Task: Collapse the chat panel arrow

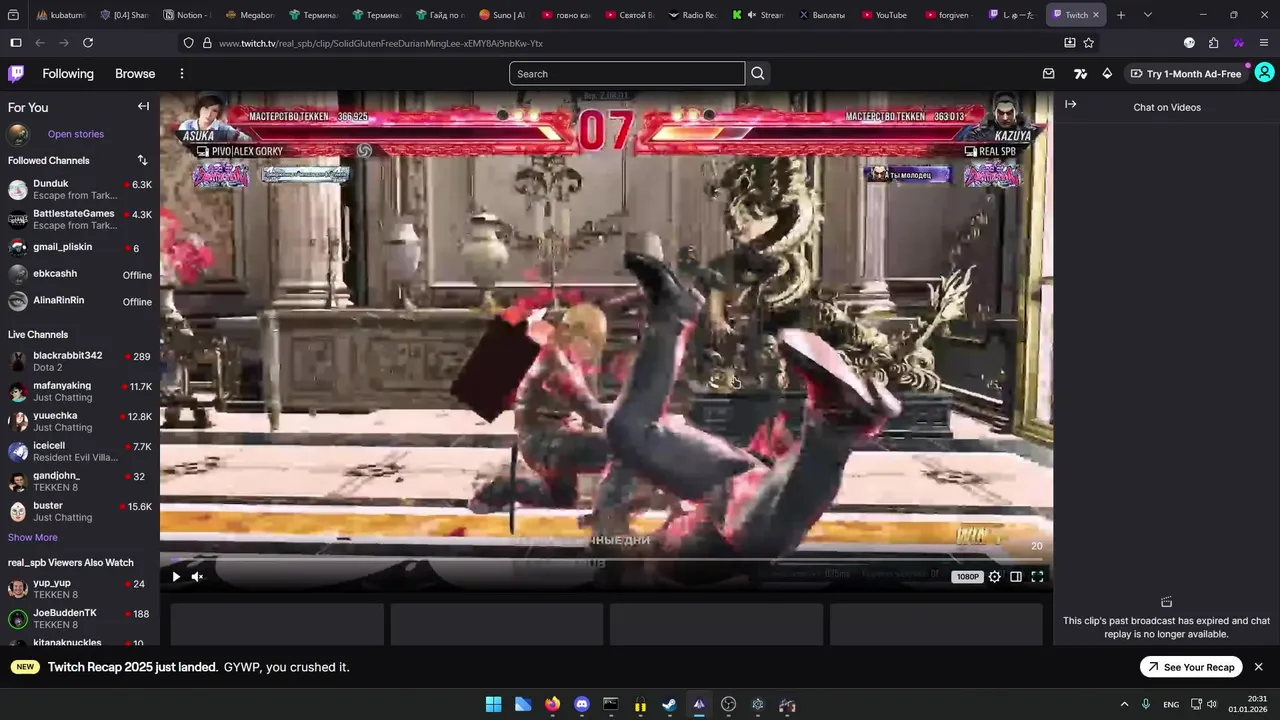Action: click(1070, 104)
